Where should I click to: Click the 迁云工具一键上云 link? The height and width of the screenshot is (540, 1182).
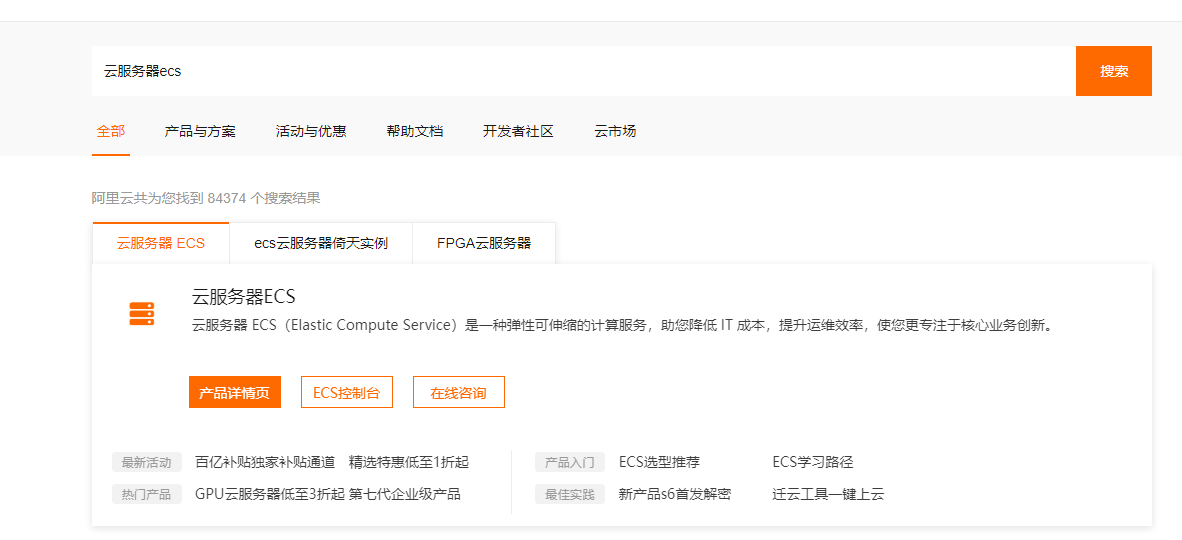pos(828,495)
